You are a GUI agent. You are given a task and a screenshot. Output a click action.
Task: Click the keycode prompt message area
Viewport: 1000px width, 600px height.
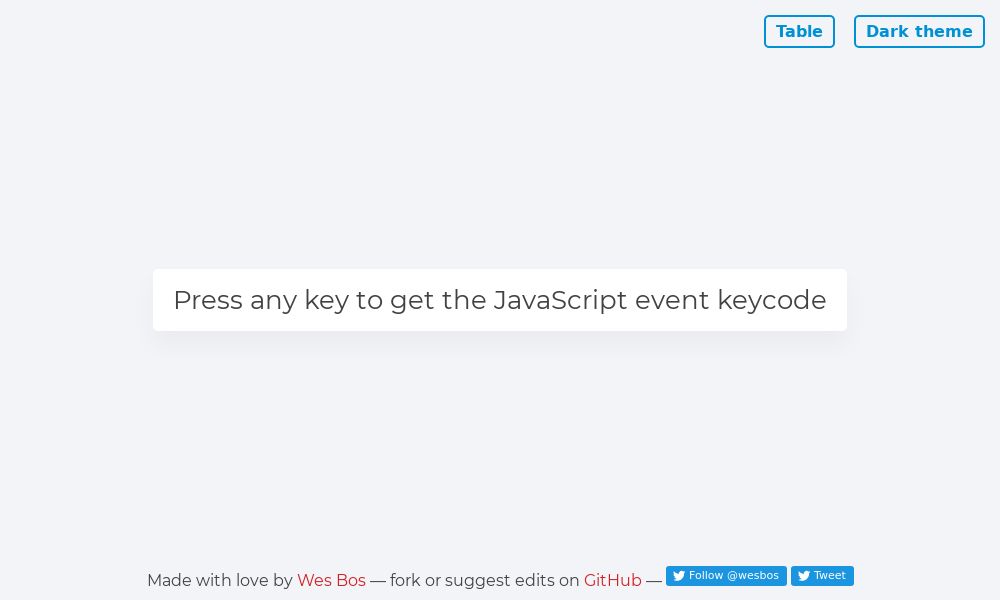500,300
